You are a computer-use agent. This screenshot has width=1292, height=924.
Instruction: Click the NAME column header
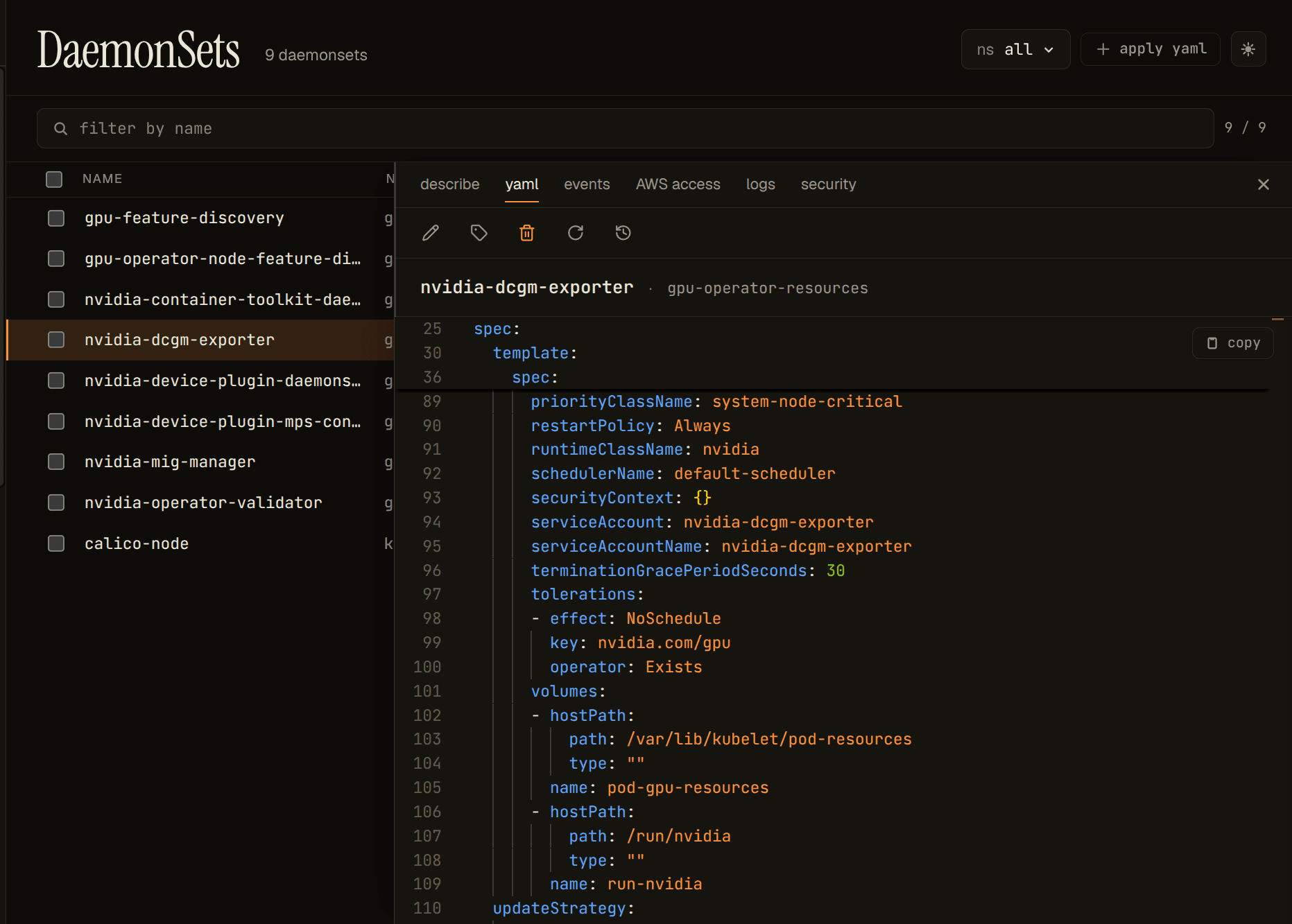click(x=102, y=179)
